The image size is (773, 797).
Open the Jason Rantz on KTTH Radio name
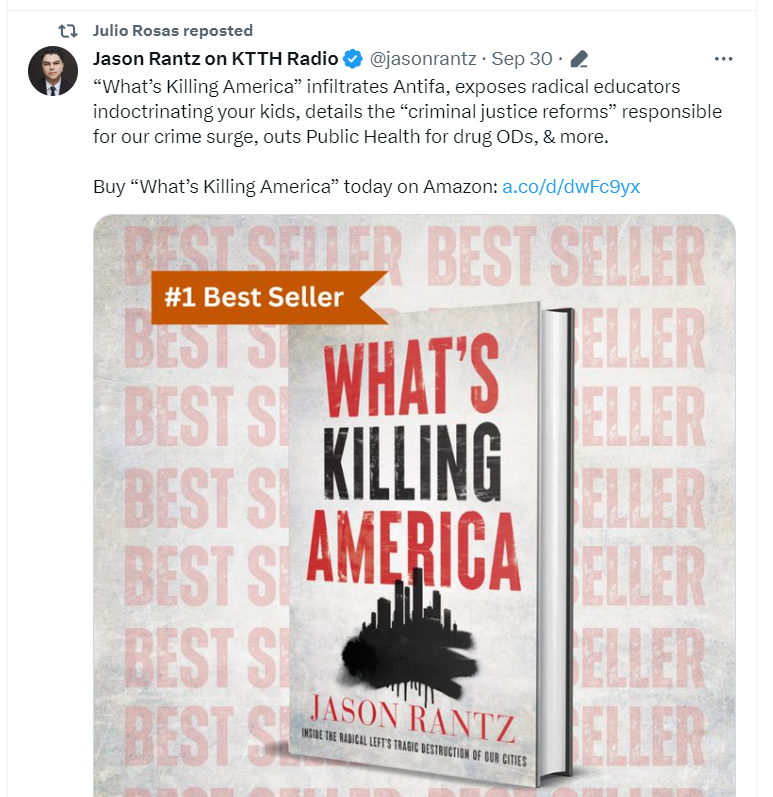216,59
